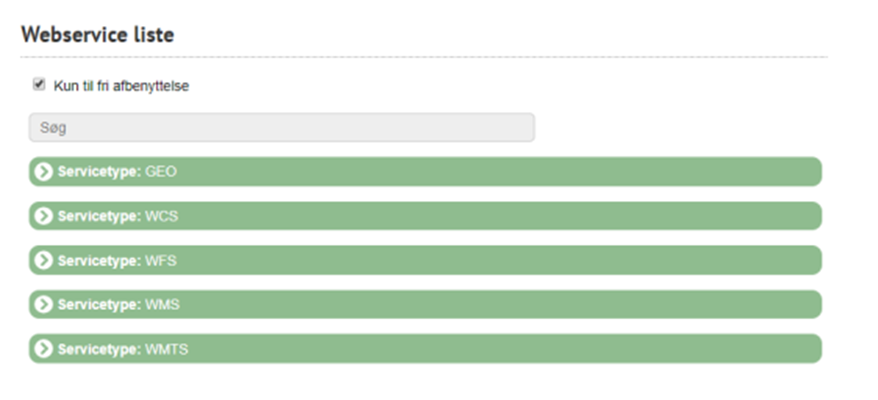
Task: Select the bold 'Servicetype:' label in WMTS row
Action: click(x=99, y=349)
